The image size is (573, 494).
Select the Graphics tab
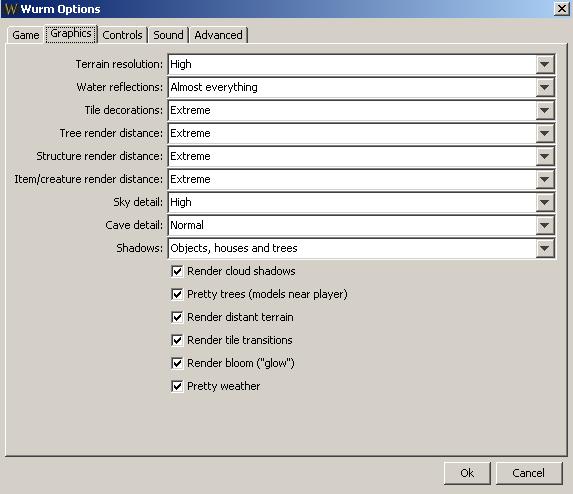[71, 34]
